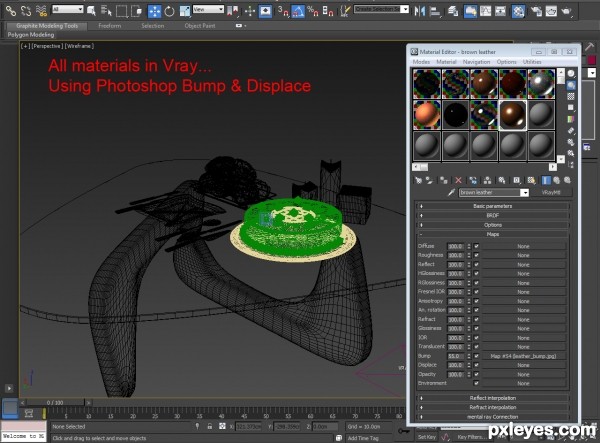The image size is (600, 443).
Task: Toggle the Reflect map checkbox
Action: click(476, 264)
